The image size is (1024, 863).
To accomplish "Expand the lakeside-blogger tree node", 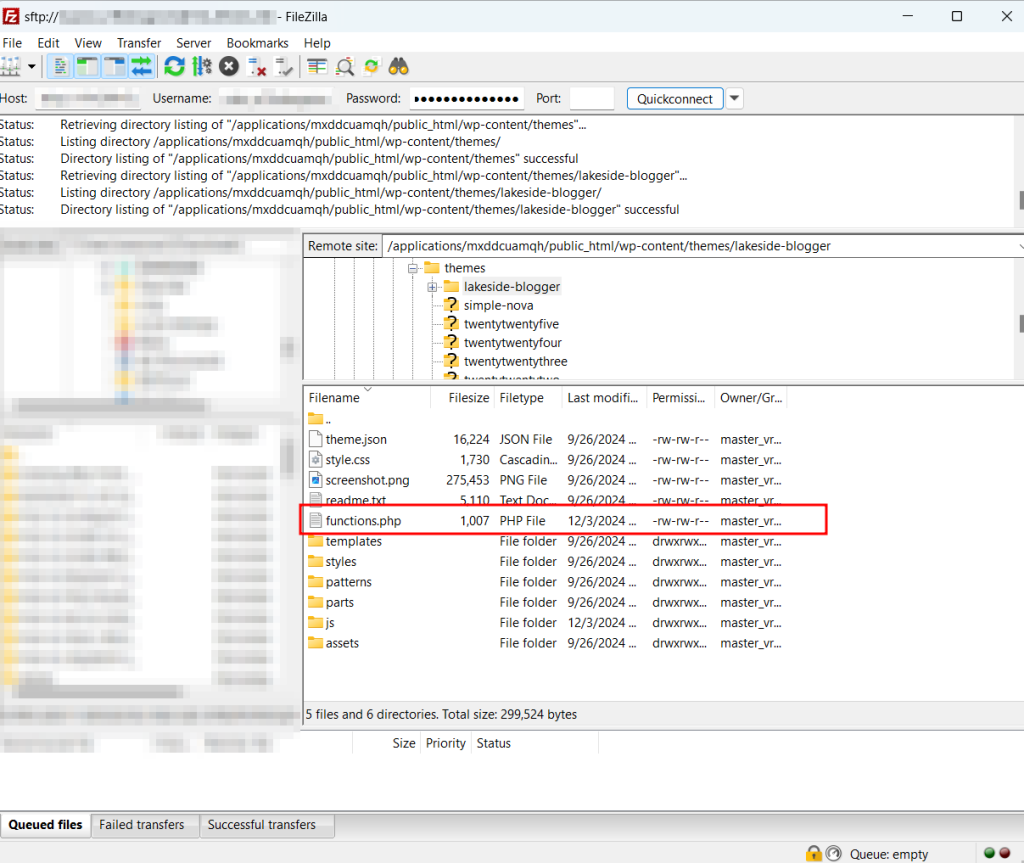I will coord(432,287).
